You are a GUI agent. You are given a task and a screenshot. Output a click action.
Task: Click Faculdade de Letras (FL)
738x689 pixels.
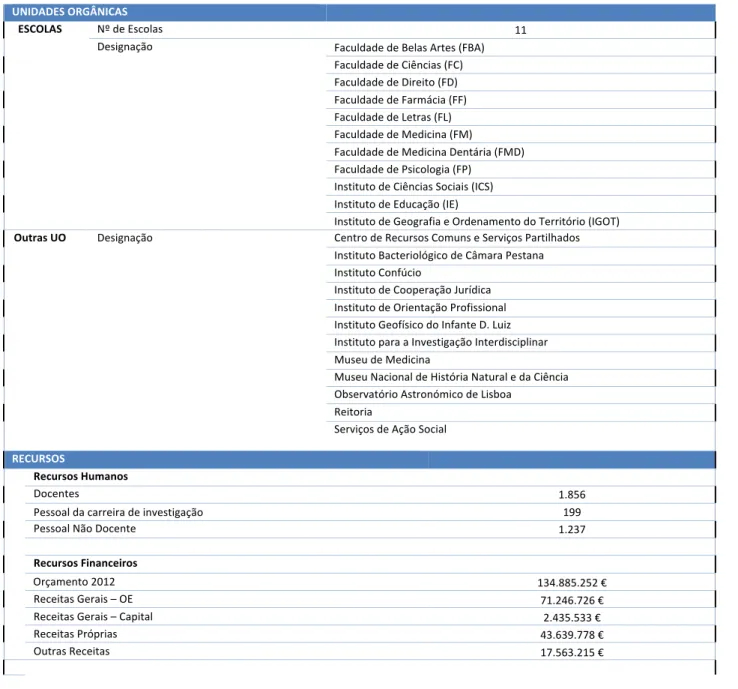(x=393, y=117)
